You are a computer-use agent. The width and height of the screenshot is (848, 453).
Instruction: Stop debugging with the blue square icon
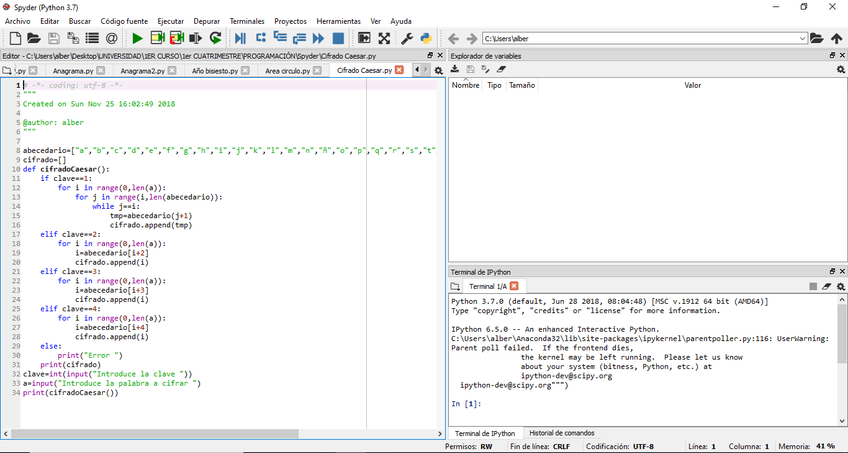click(x=339, y=39)
